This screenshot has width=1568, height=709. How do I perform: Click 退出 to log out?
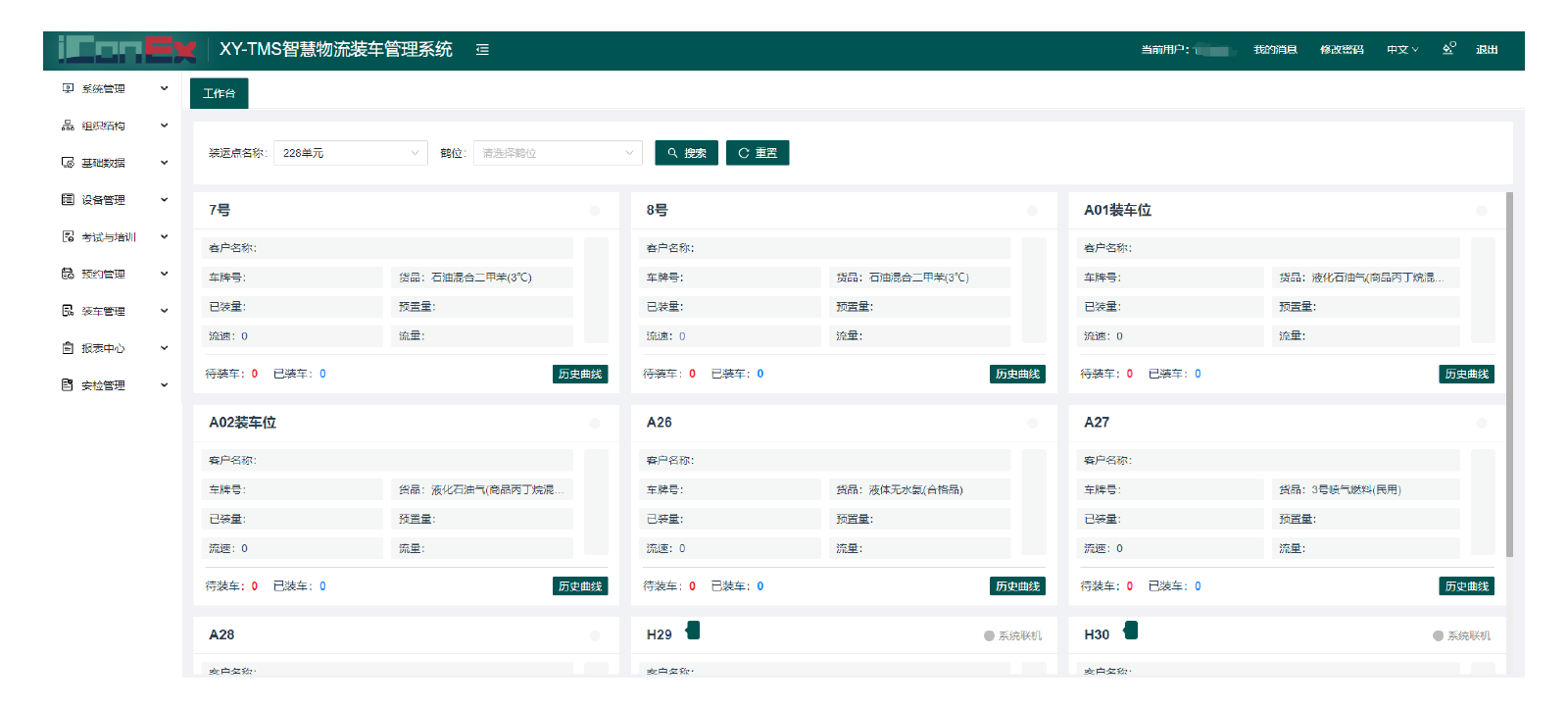pyautogui.click(x=1487, y=50)
